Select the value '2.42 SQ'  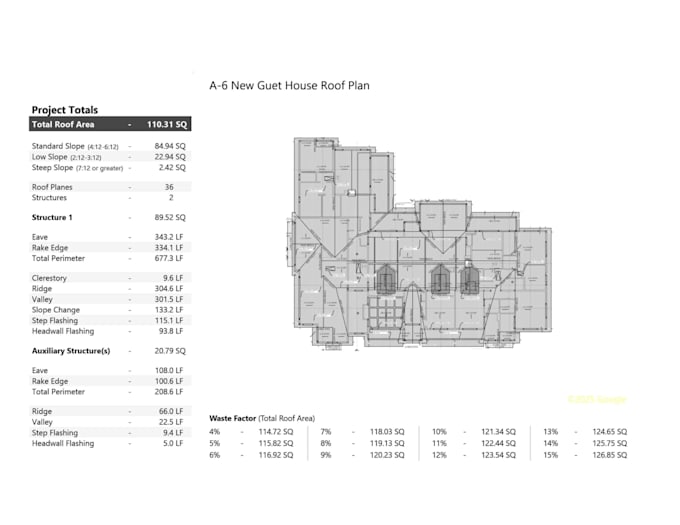click(x=172, y=167)
